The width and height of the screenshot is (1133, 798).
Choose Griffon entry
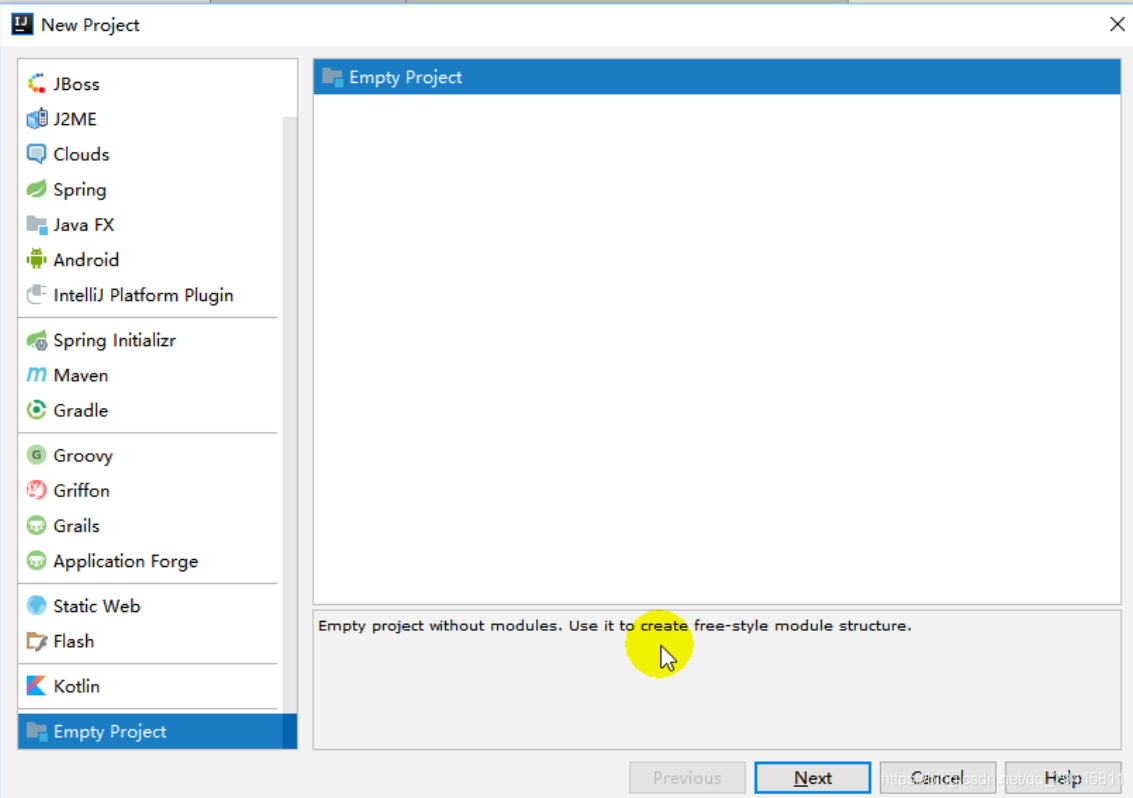[150, 490]
